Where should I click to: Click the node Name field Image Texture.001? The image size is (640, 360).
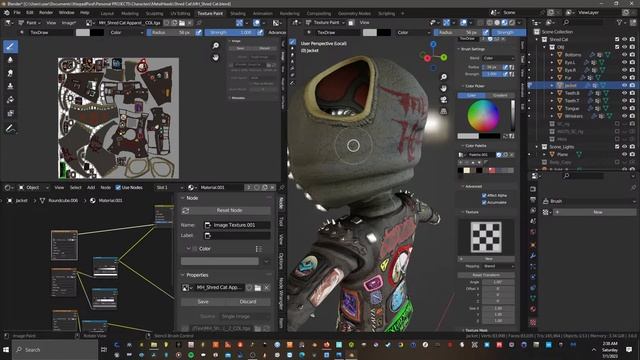click(x=237, y=225)
